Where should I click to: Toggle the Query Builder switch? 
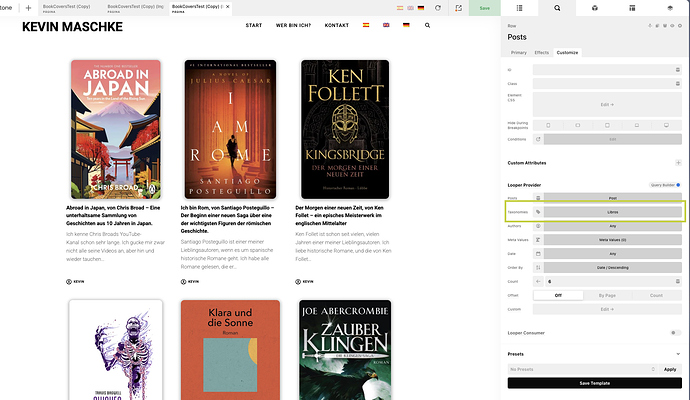click(678, 184)
